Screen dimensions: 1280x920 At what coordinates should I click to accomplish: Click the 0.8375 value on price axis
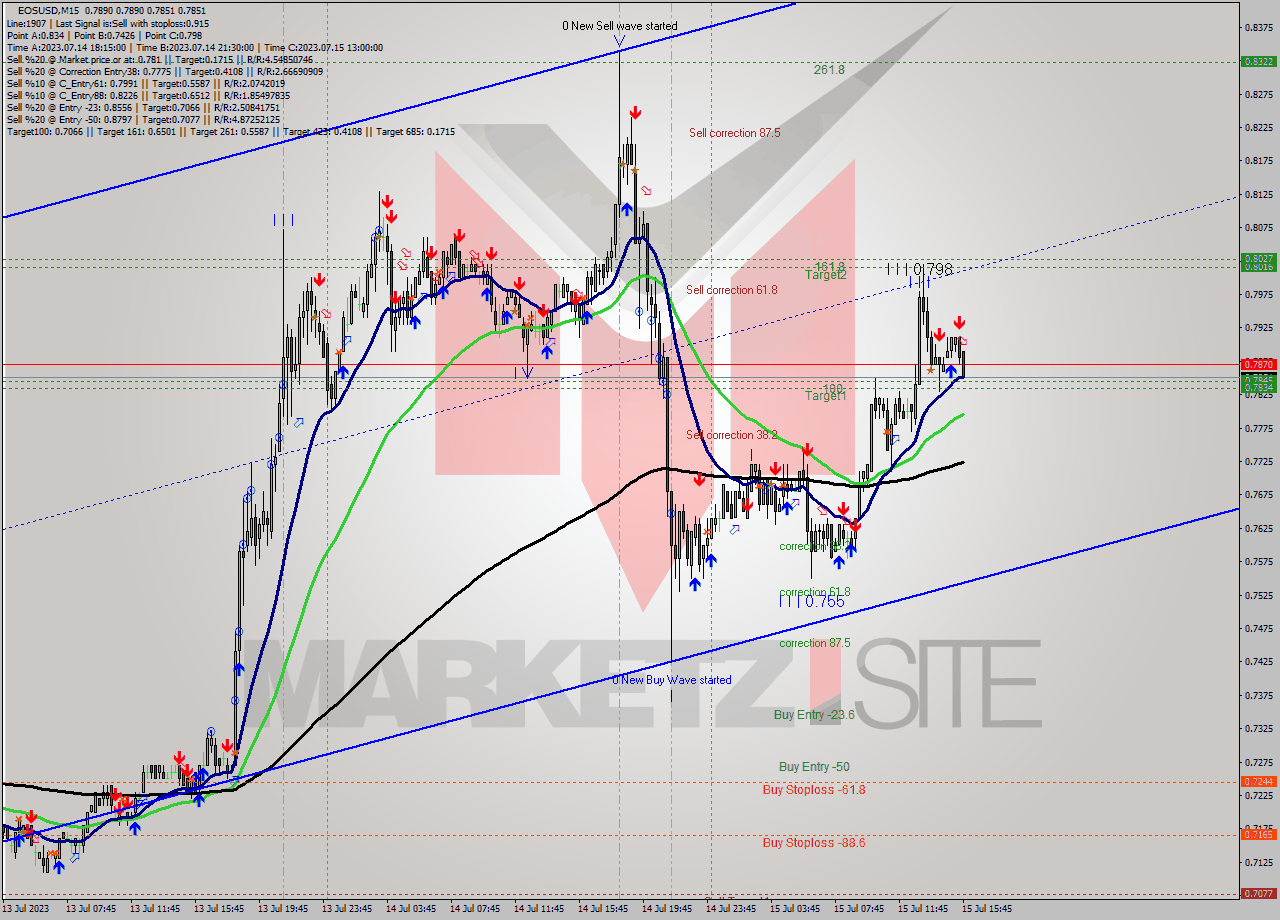1259,28
